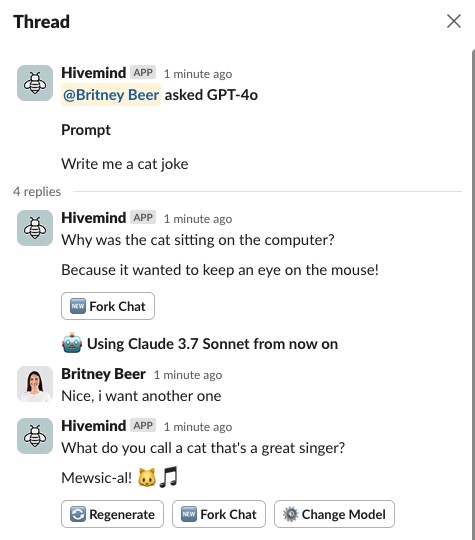Click the Hivemind bee avatar on the top message

click(35, 83)
